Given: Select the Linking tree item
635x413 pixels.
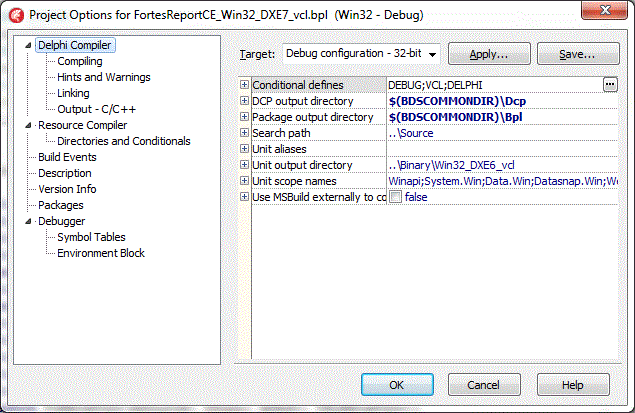Looking at the screenshot, I should pos(73,93).
